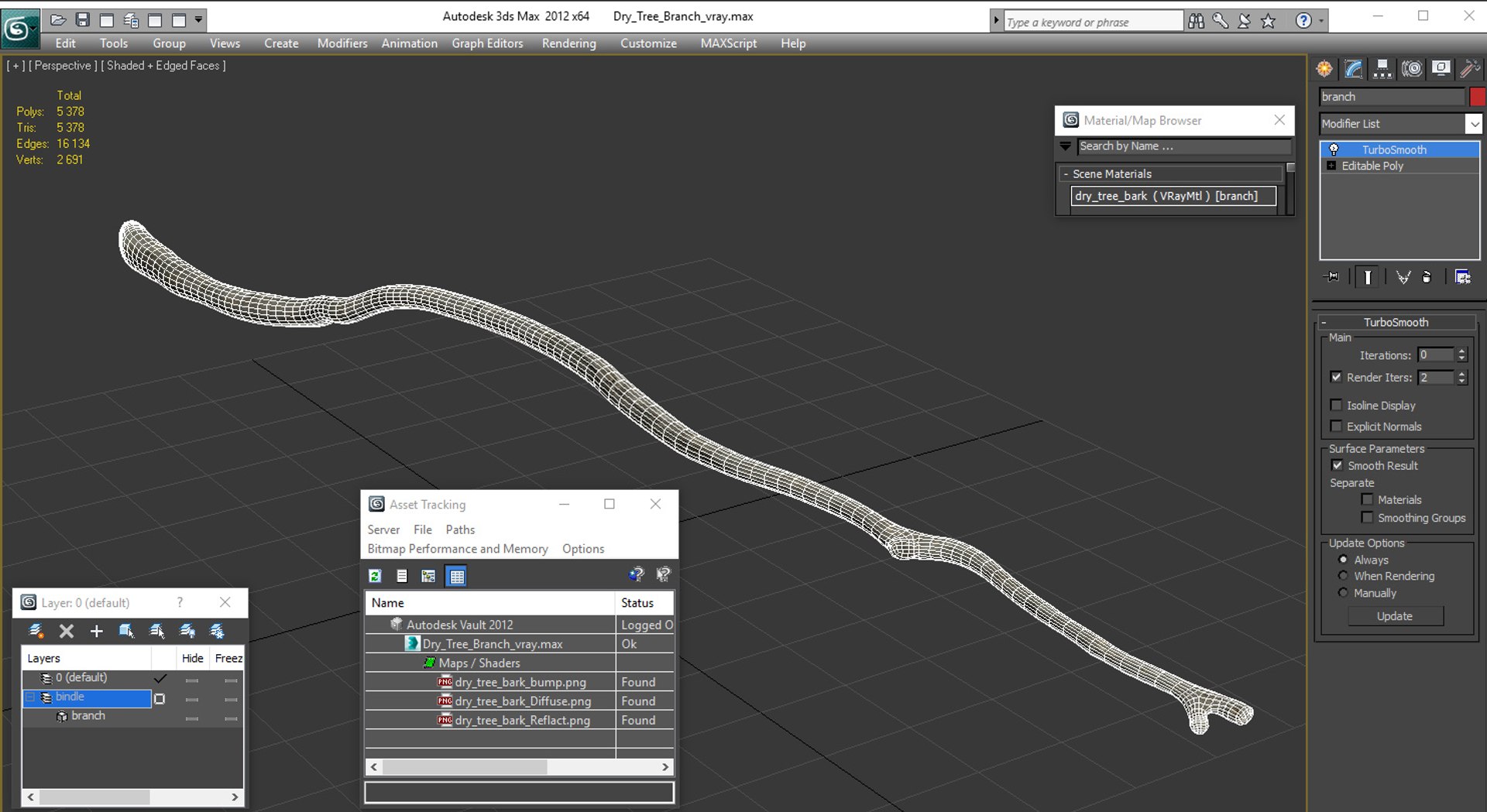
Task: Open the Utilities hammer panel tab
Action: click(1469, 69)
